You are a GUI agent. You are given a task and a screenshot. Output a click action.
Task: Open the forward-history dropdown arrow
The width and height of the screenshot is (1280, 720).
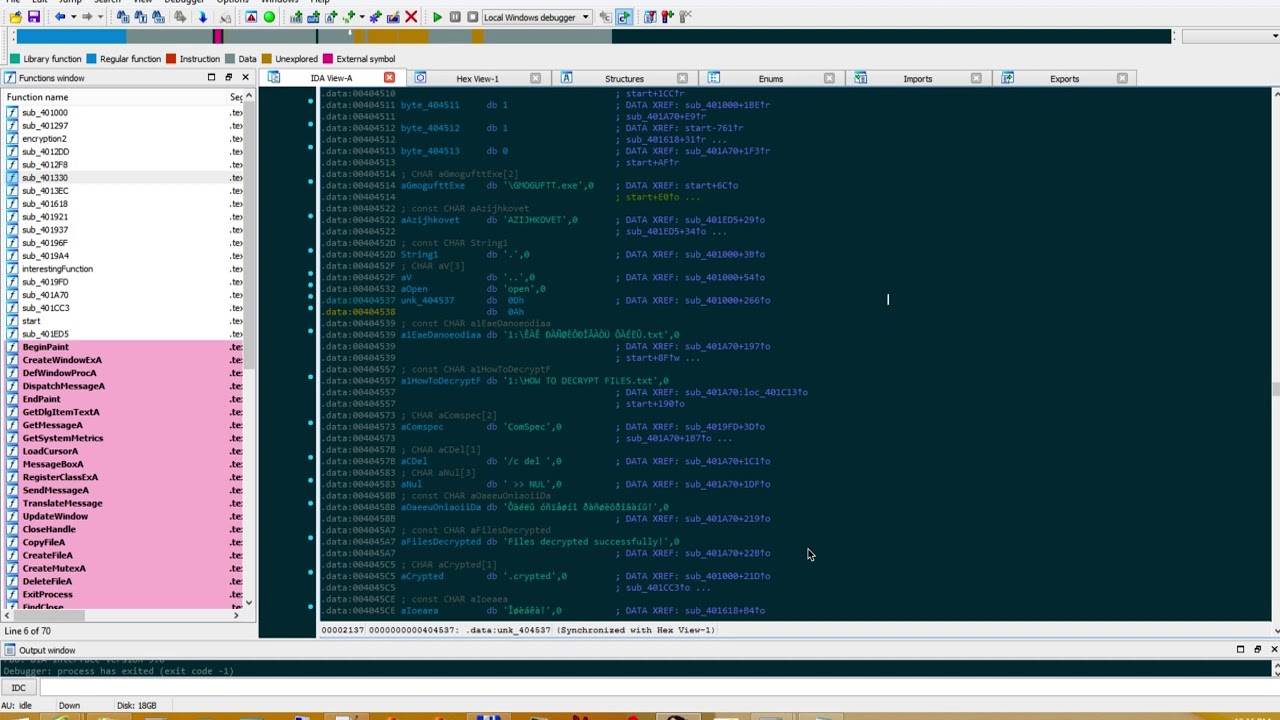(99, 17)
